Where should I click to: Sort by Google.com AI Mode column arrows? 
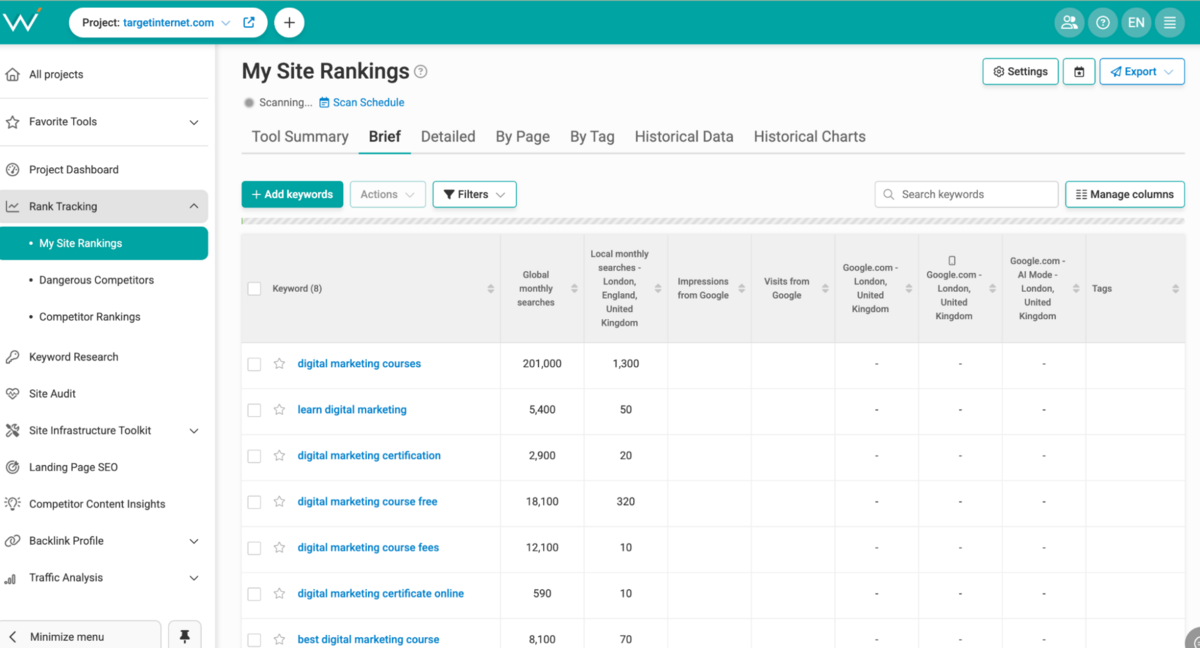pyautogui.click(x=1076, y=289)
